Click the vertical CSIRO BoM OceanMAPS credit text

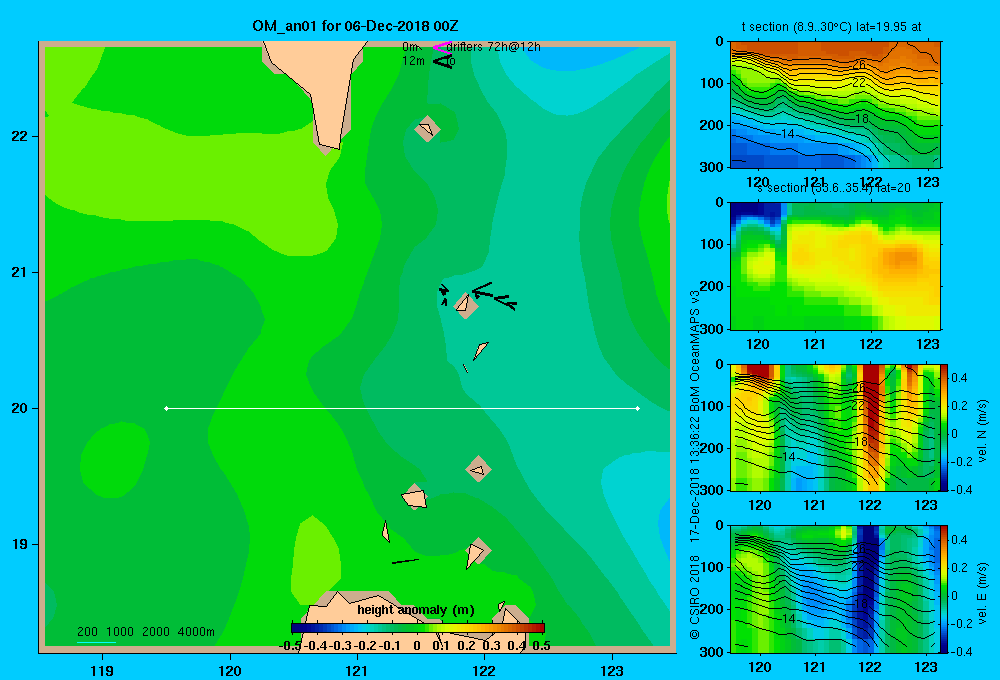point(695,466)
